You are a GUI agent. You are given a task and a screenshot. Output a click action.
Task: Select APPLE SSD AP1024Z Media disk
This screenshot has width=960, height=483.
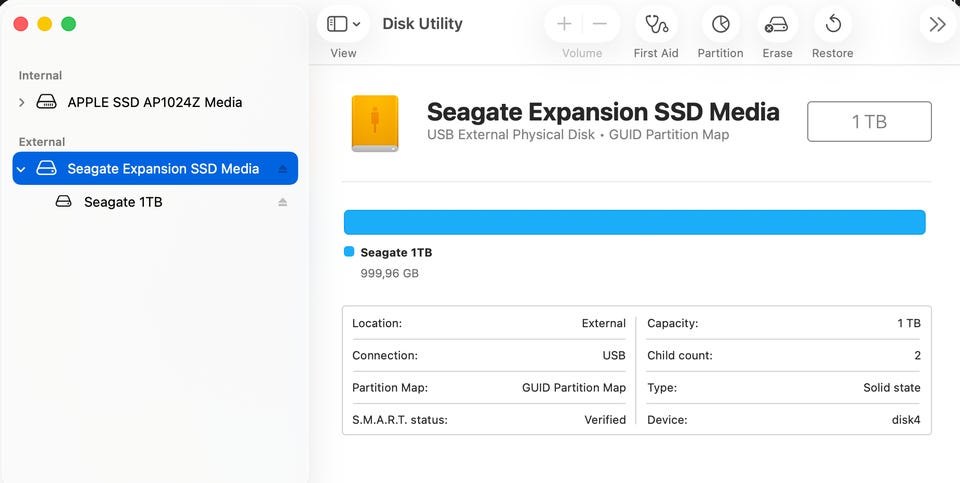[154, 102]
